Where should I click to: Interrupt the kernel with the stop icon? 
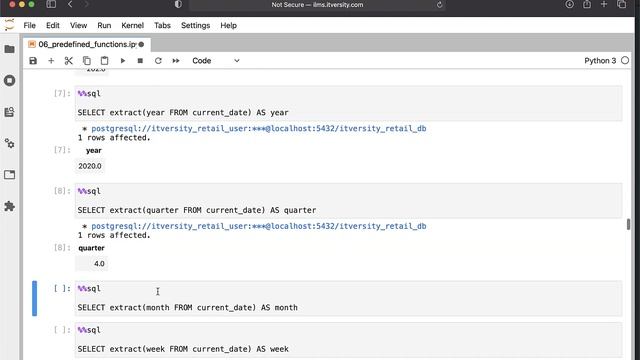tap(140, 61)
